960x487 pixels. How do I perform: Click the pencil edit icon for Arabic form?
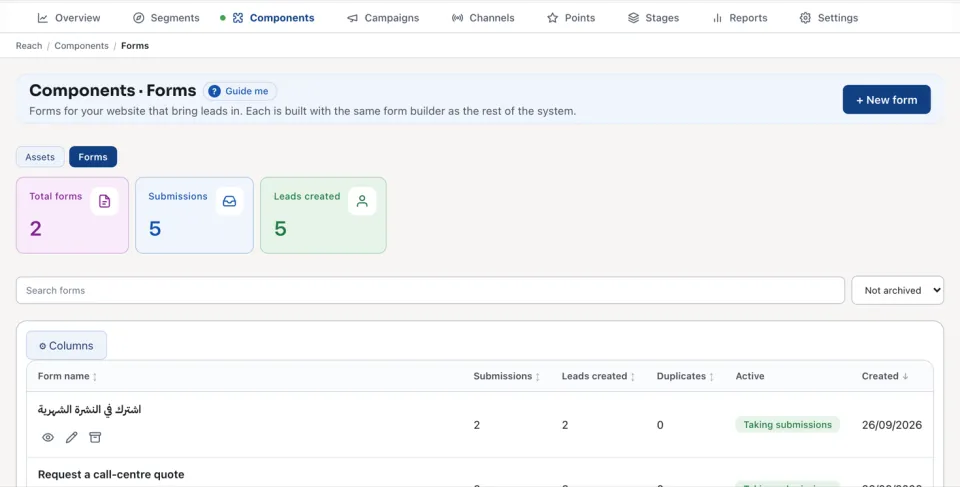[x=72, y=437]
